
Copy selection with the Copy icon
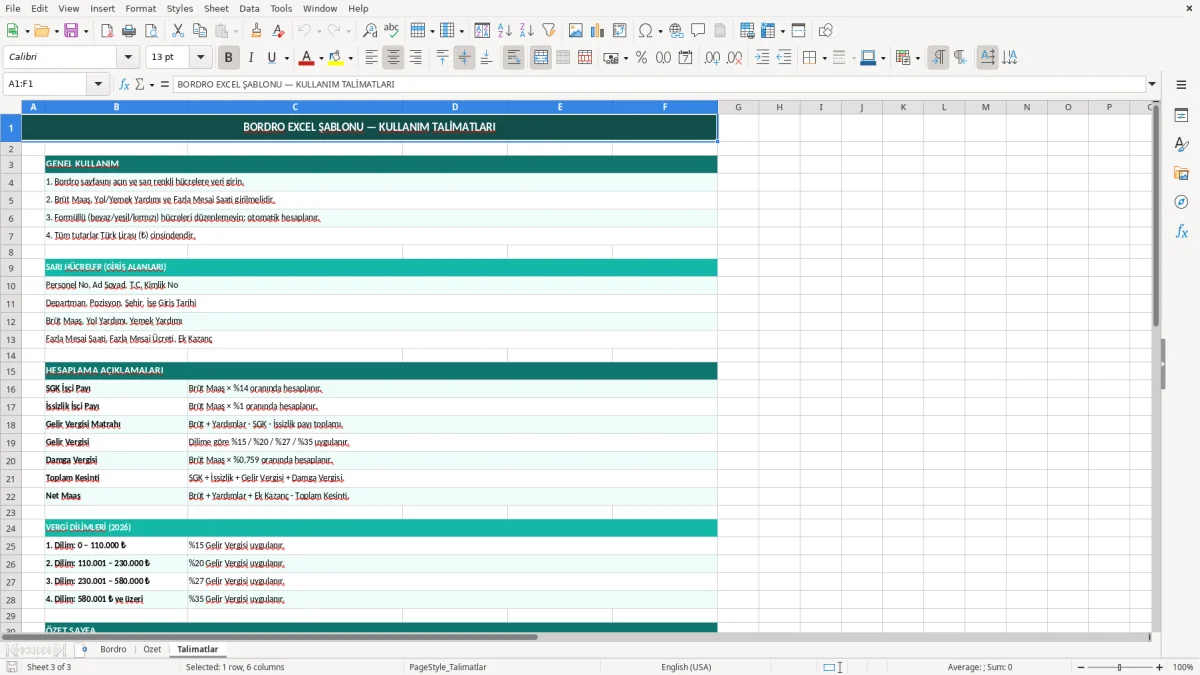coord(200,30)
